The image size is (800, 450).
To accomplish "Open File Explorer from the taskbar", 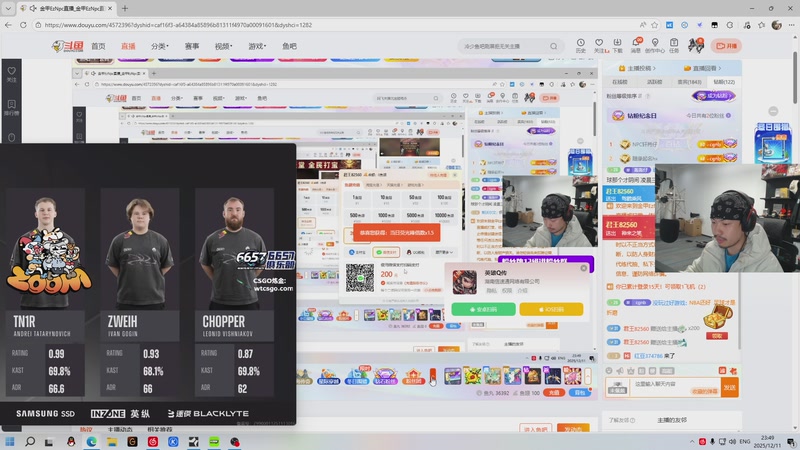I will 112,442.
